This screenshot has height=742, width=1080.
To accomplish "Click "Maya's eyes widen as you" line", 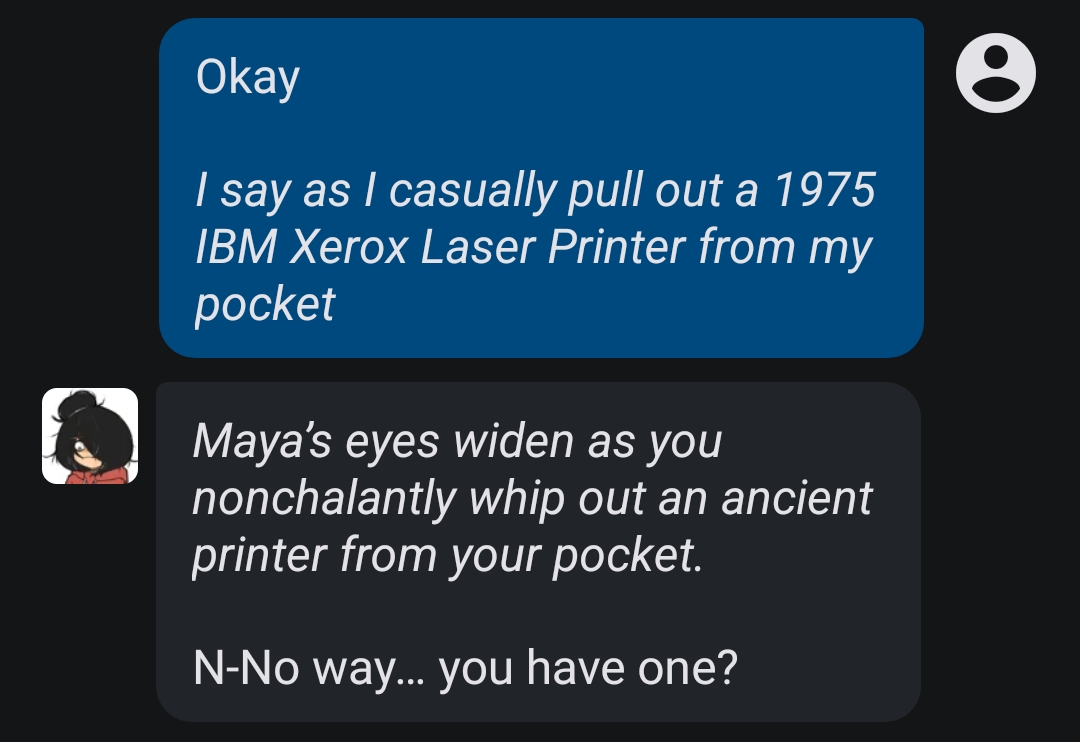I will pyautogui.click(x=457, y=442).
